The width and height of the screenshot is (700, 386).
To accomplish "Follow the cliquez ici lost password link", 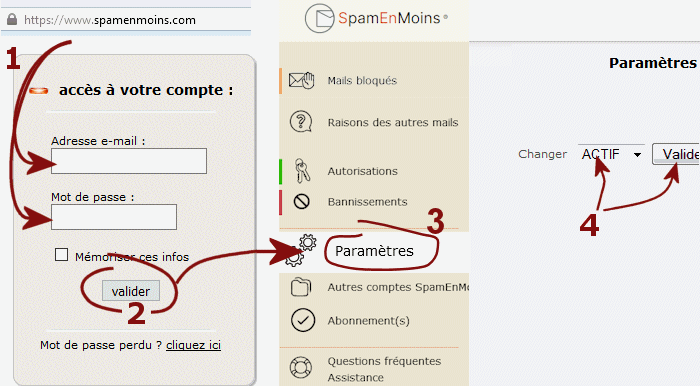I will (x=193, y=345).
